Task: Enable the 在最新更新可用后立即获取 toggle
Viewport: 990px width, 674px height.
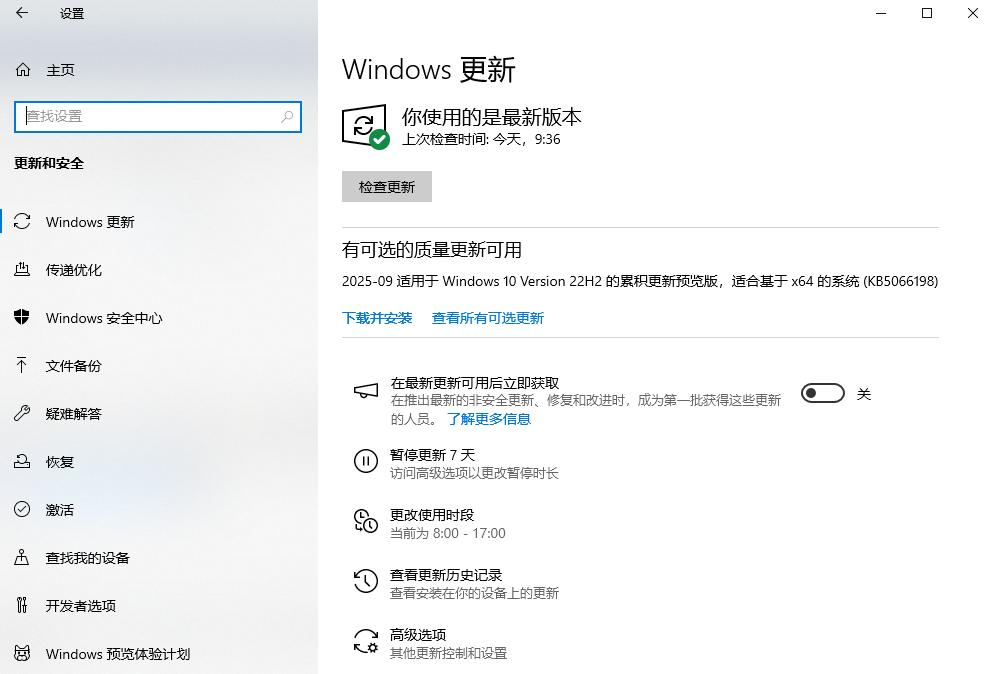Action: pyautogui.click(x=822, y=394)
